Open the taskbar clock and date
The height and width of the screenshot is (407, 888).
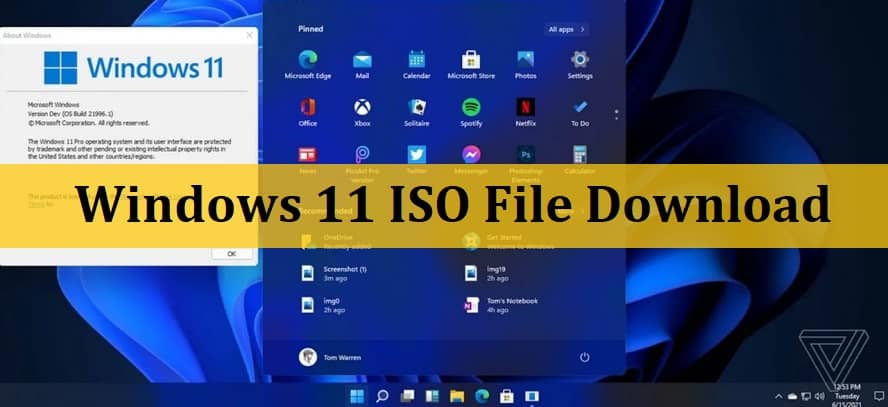[847, 396]
